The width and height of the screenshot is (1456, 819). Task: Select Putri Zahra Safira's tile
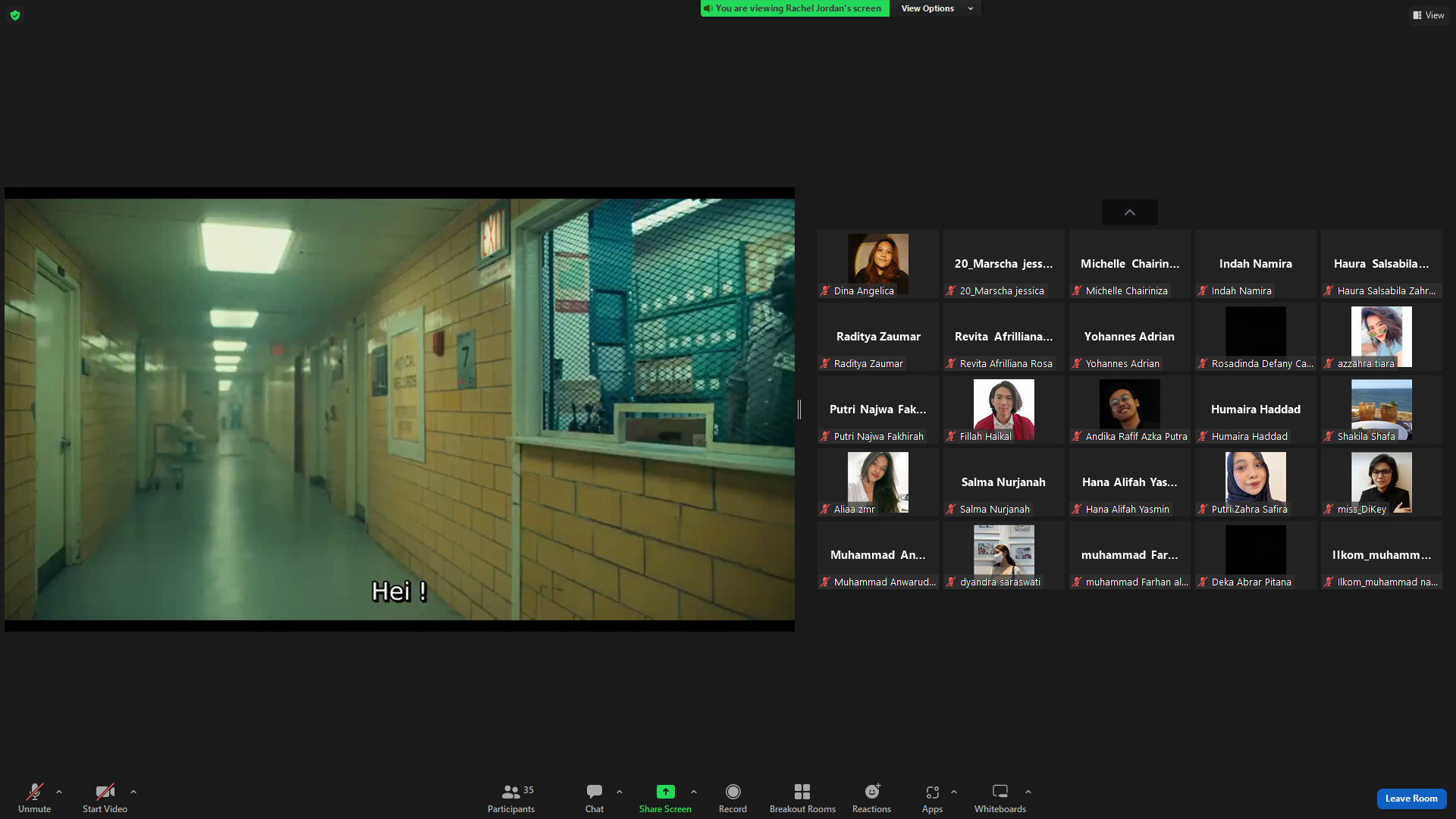pos(1256,482)
